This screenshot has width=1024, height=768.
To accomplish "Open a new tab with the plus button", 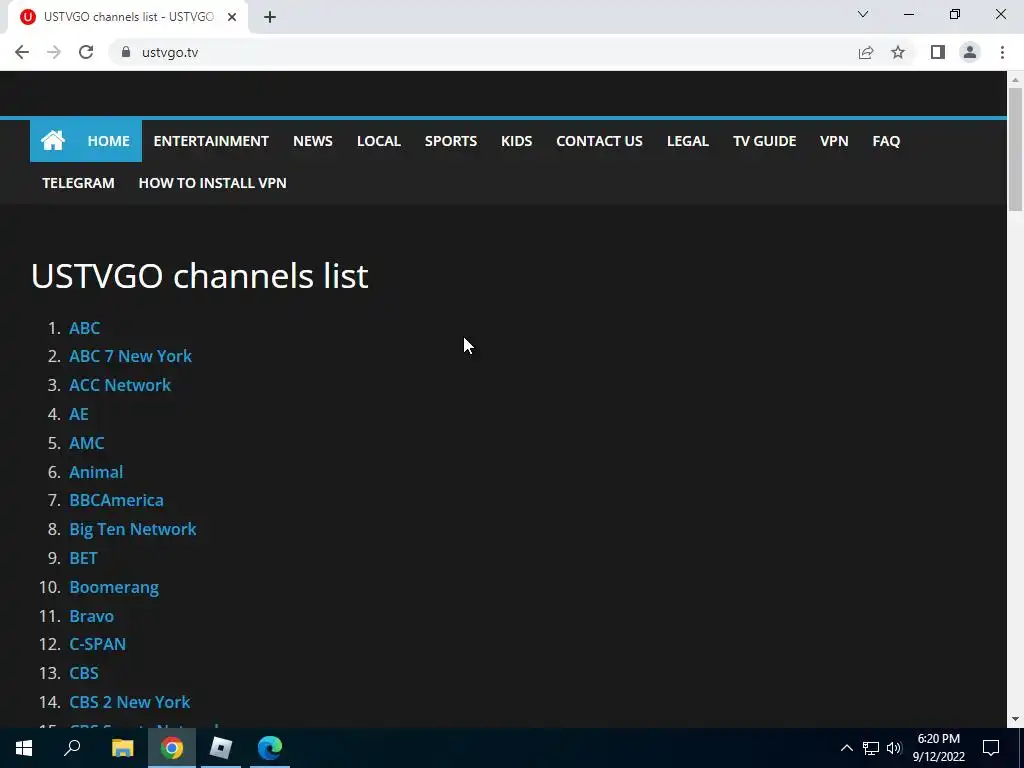I will pos(270,17).
